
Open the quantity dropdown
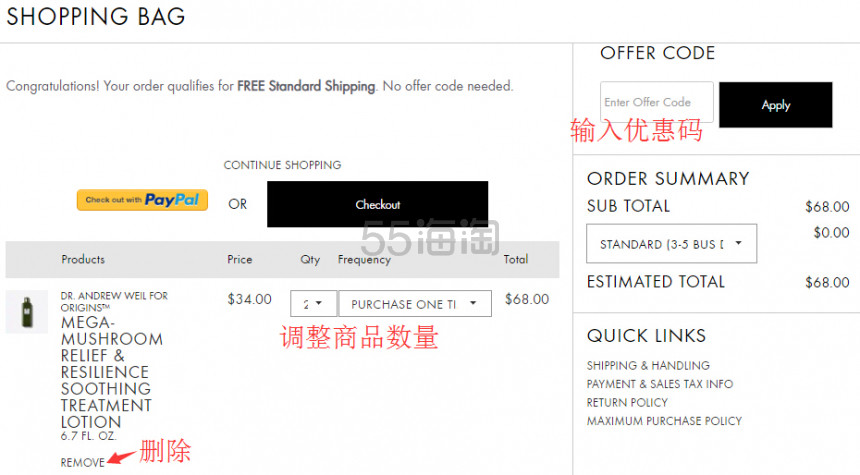tap(314, 303)
